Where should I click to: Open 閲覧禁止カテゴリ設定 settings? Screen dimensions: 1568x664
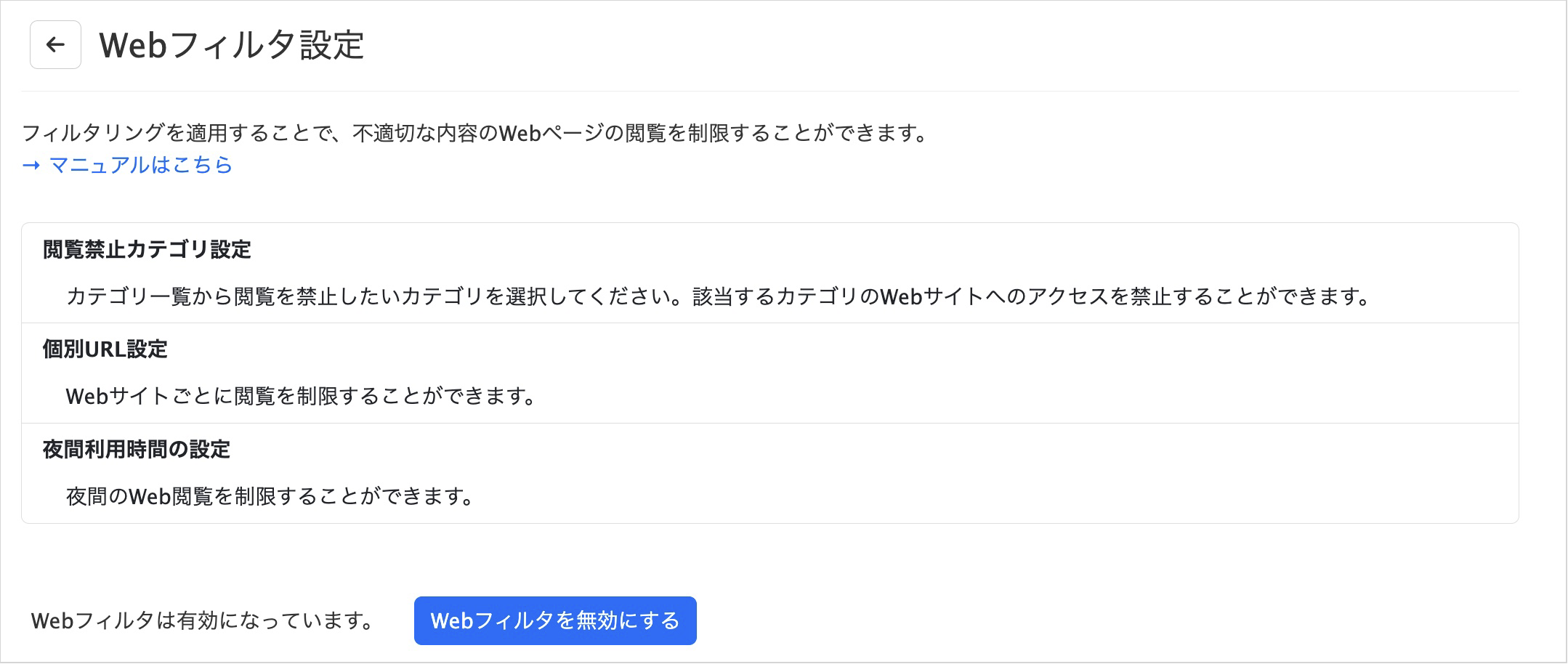click(x=147, y=249)
